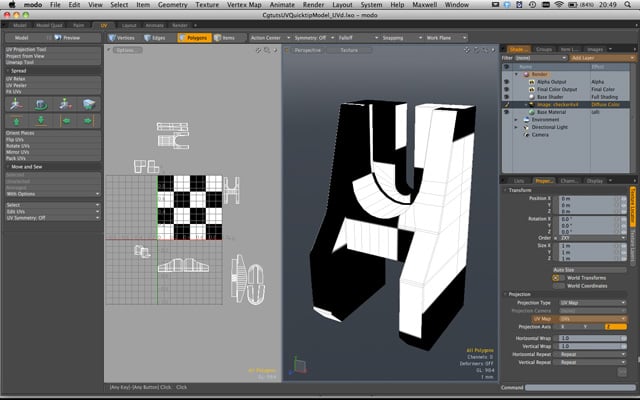Switch to Items selection mode
The width and height of the screenshot is (640, 400).
coord(228,37)
